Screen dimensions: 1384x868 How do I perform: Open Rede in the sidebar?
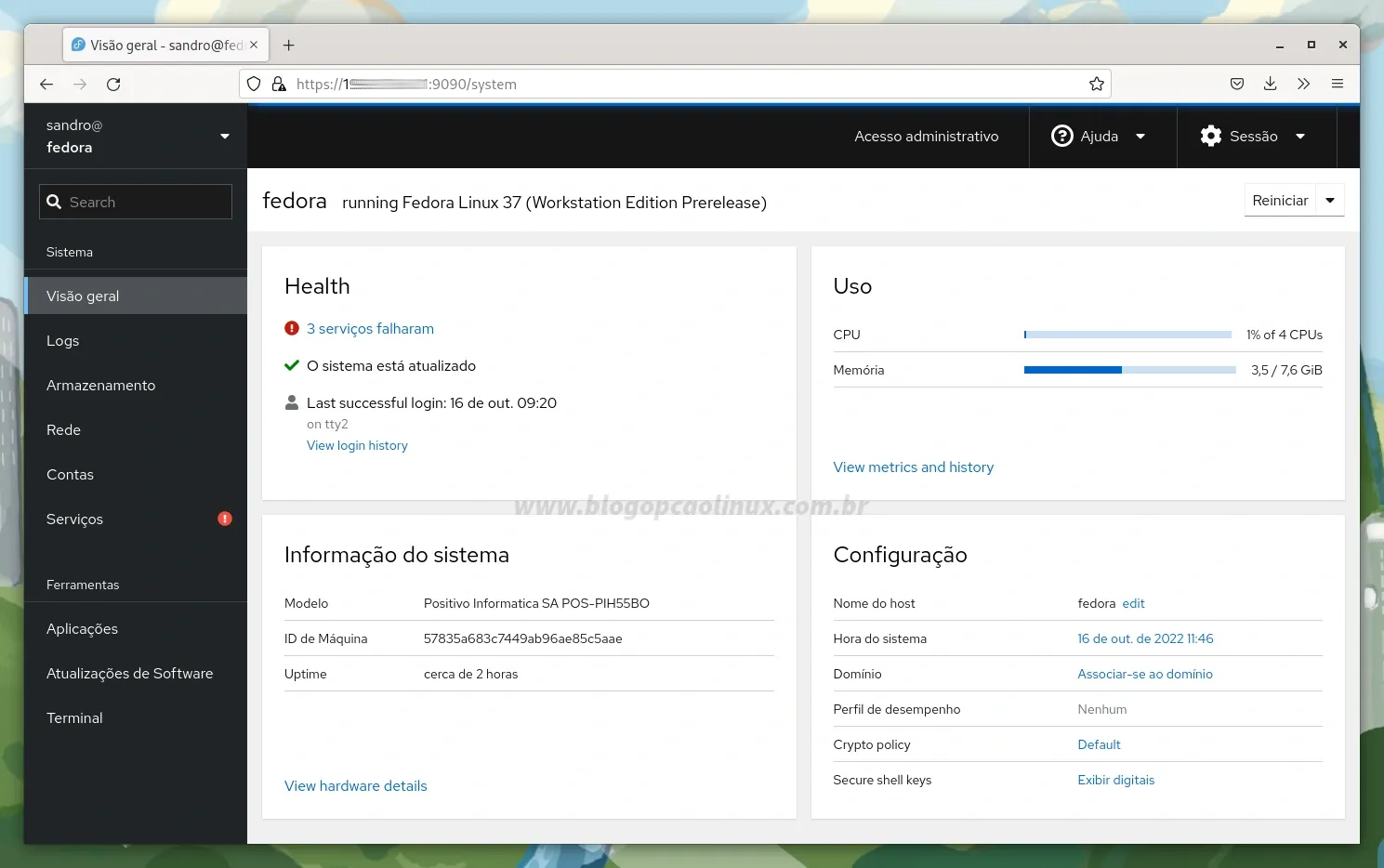136,429
